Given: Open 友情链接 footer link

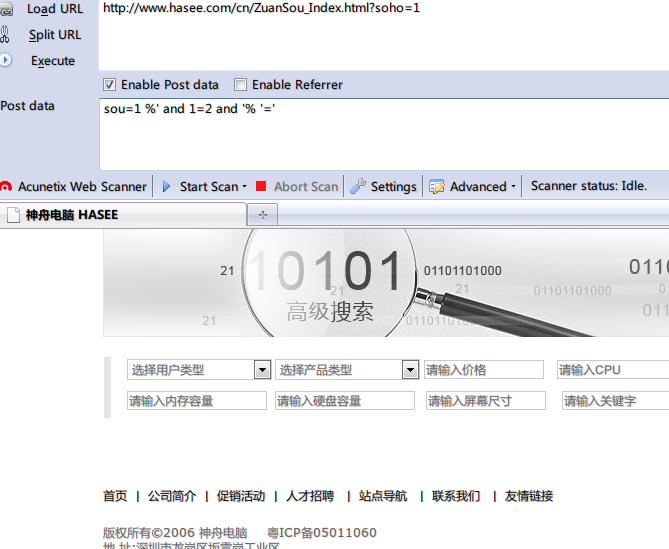Looking at the screenshot, I should (529, 496).
